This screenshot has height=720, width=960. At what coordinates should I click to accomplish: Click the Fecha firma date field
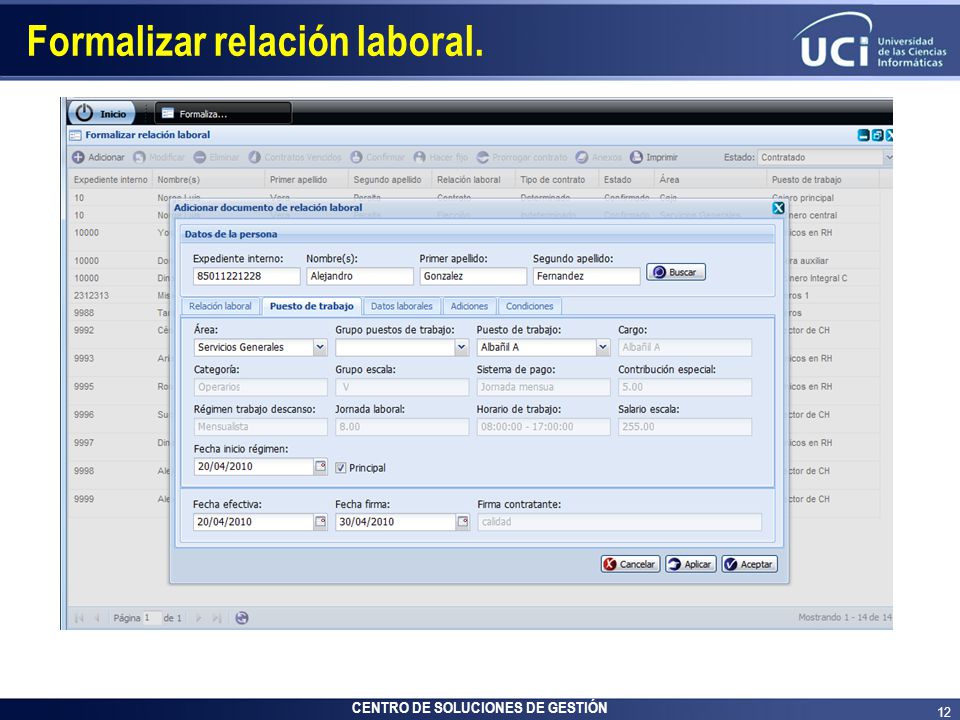pyautogui.click(x=396, y=522)
